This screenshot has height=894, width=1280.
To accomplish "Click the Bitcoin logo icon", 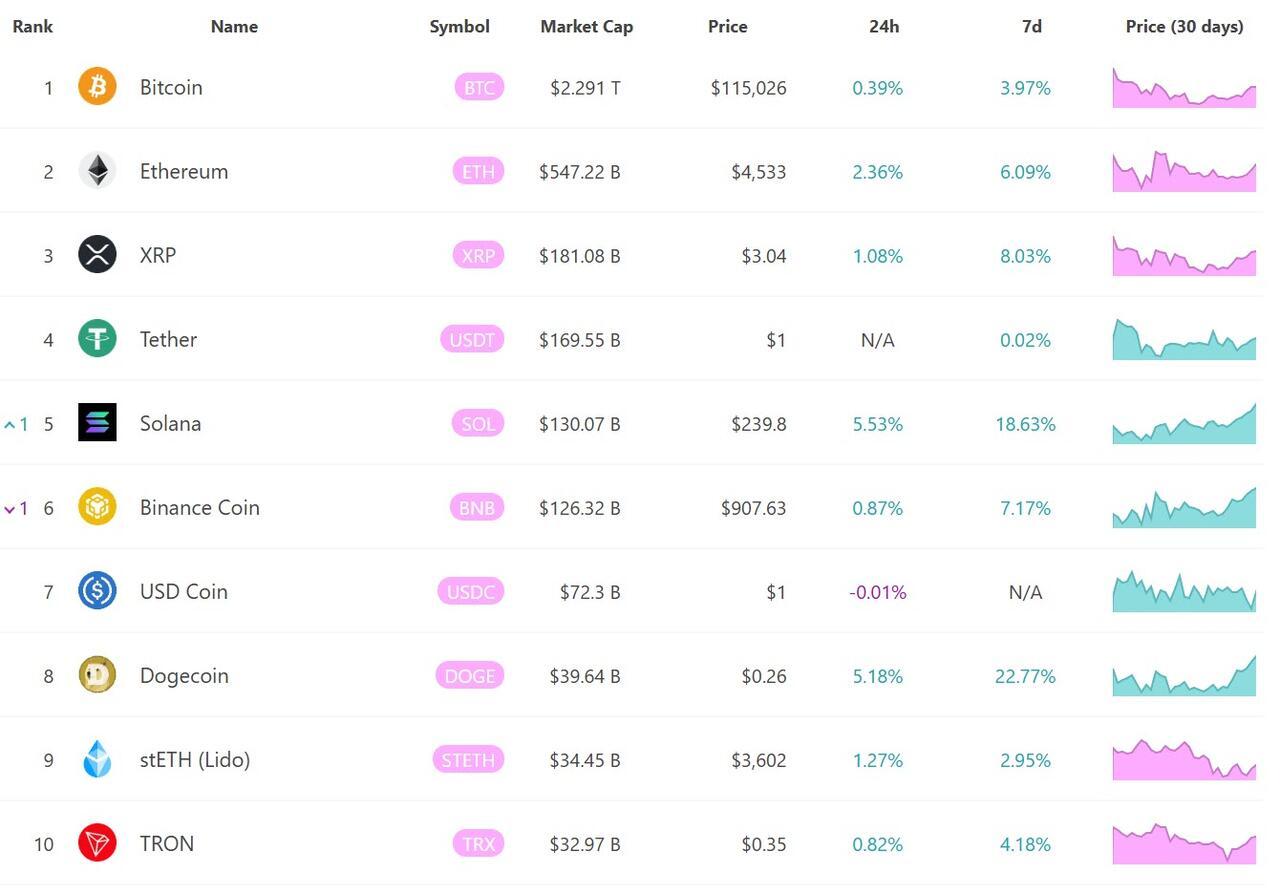I will point(97,87).
